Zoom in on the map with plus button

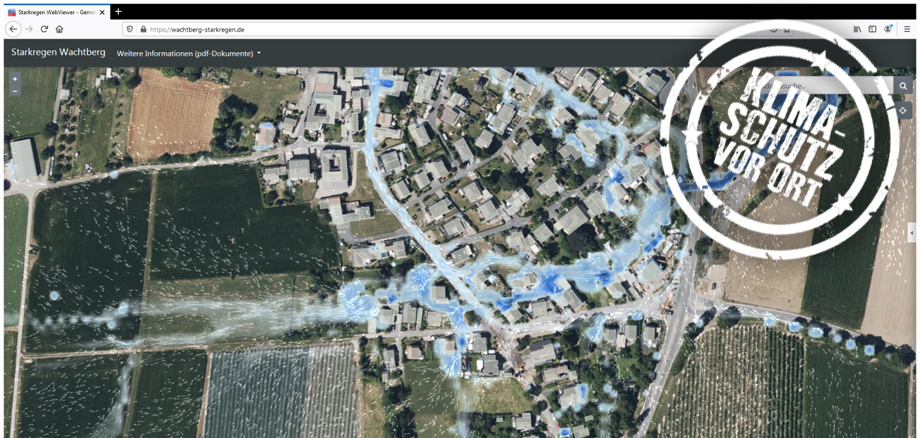coord(15,79)
